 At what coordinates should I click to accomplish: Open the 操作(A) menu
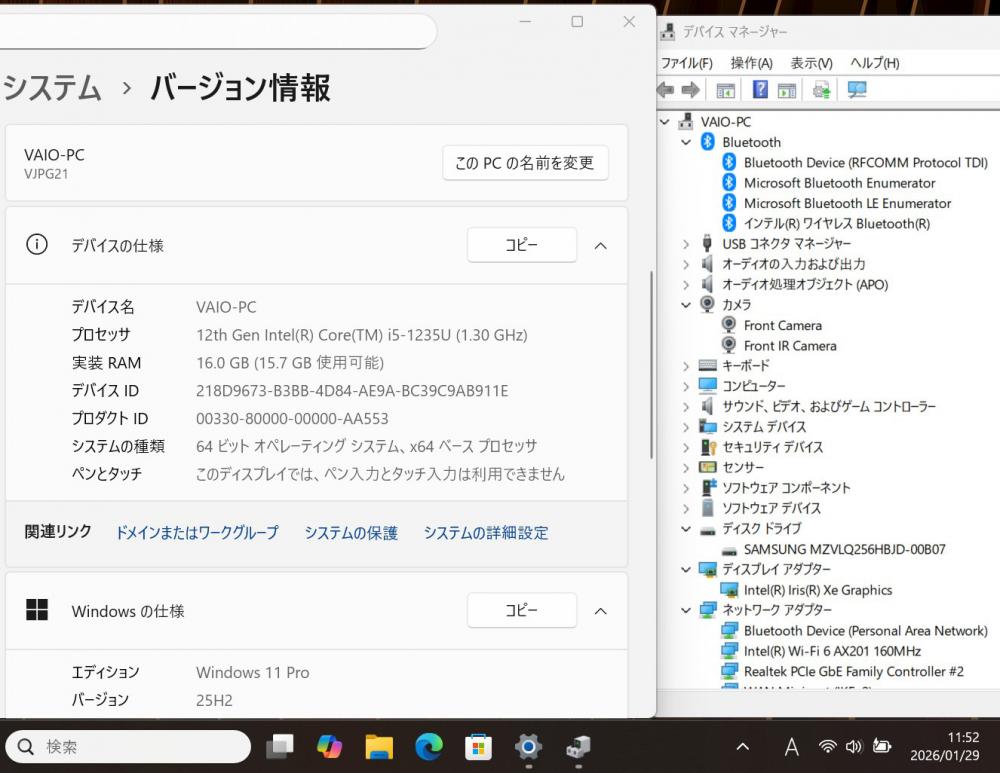coord(751,63)
